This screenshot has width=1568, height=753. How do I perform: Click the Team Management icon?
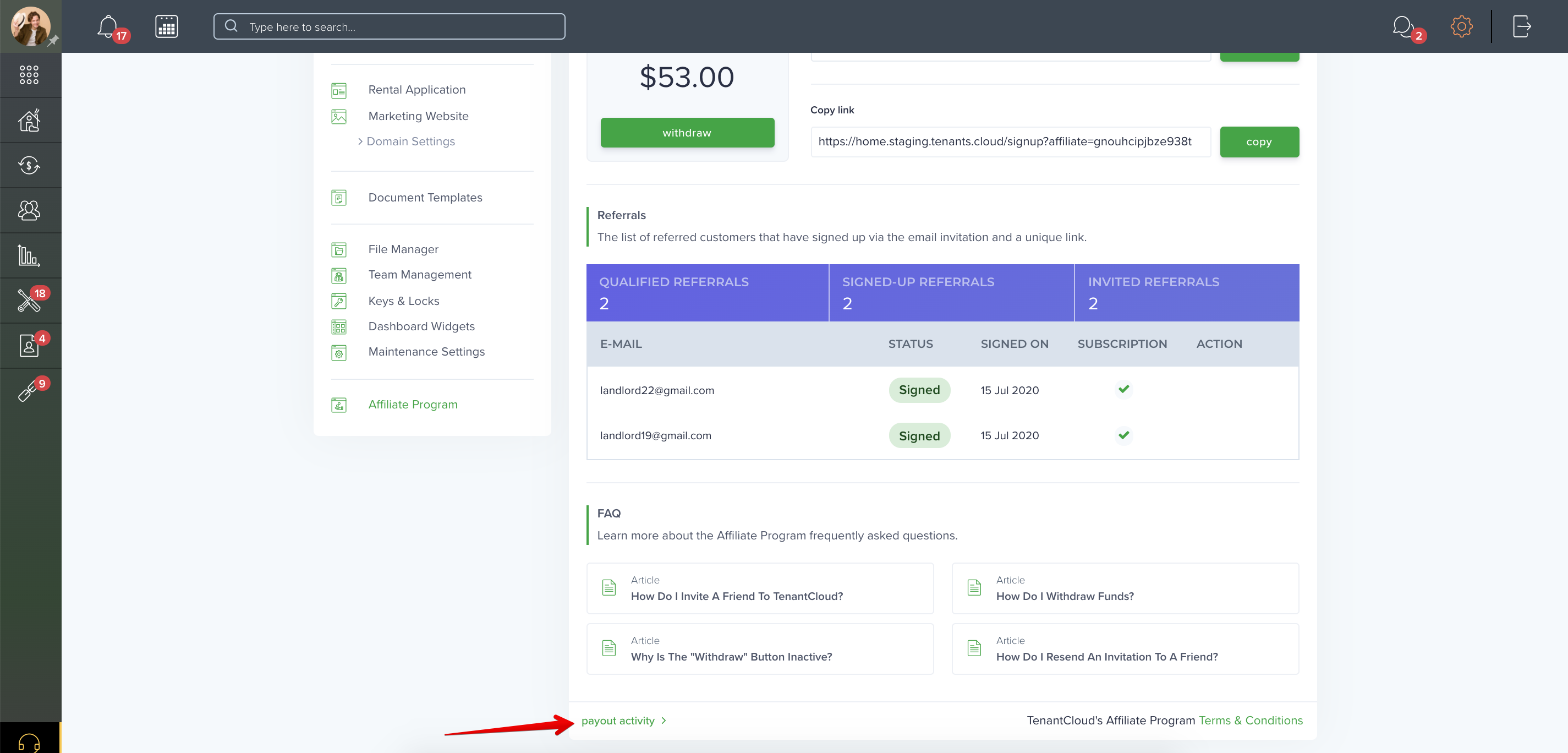click(339, 275)
